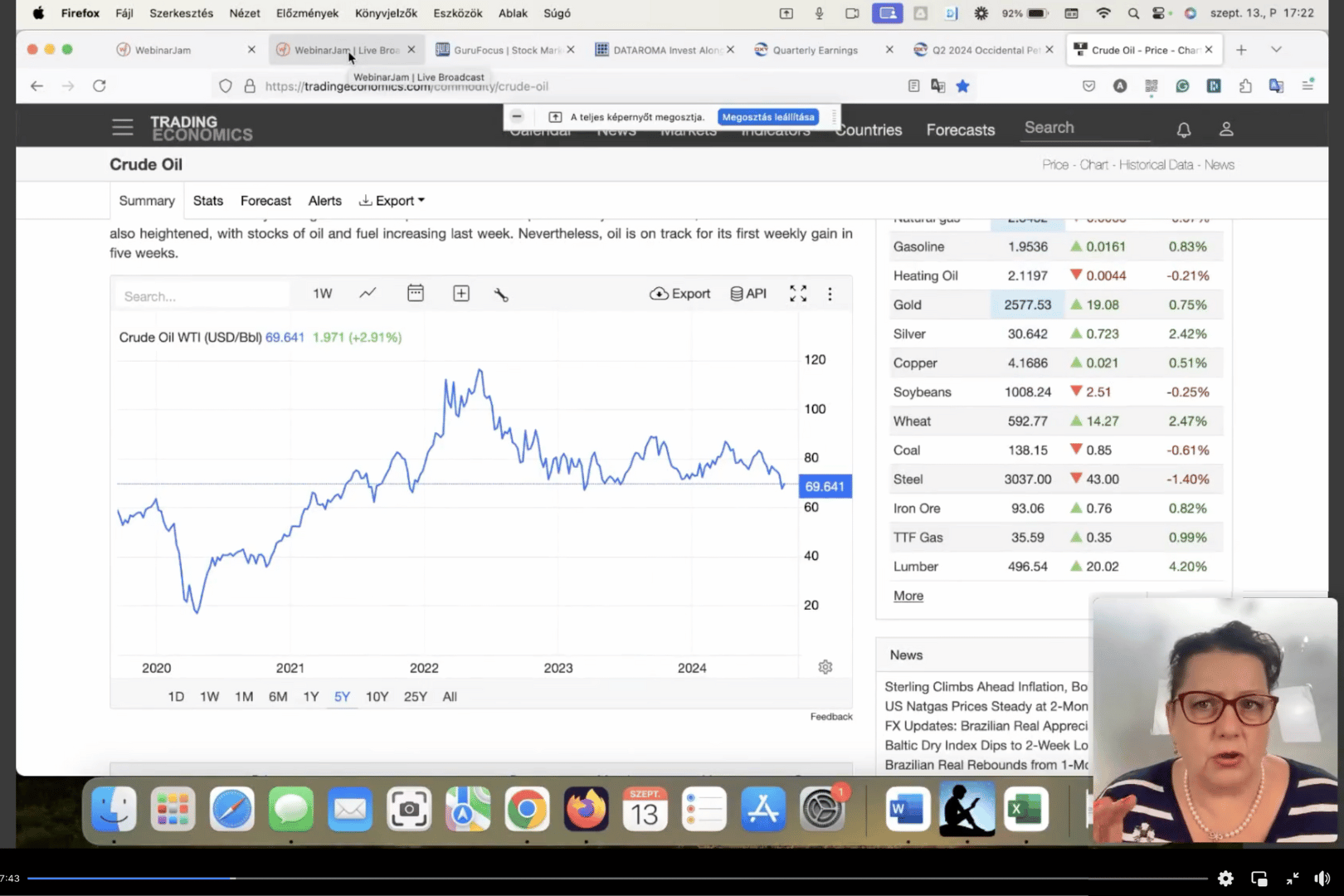Open the Könyvjelzők menu in menu bar
Image resolution: width=1344 pixels, height=896 pixels.
[x=386, y=13]
